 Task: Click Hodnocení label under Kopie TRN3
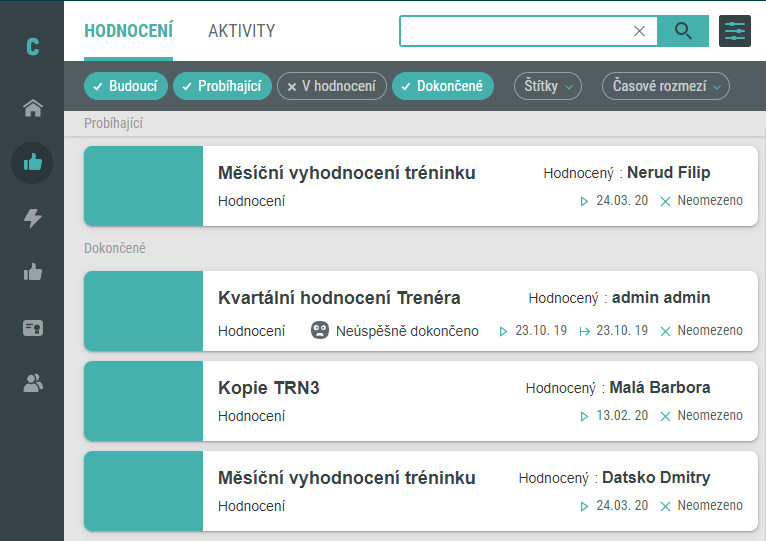(x=251, y=416)
